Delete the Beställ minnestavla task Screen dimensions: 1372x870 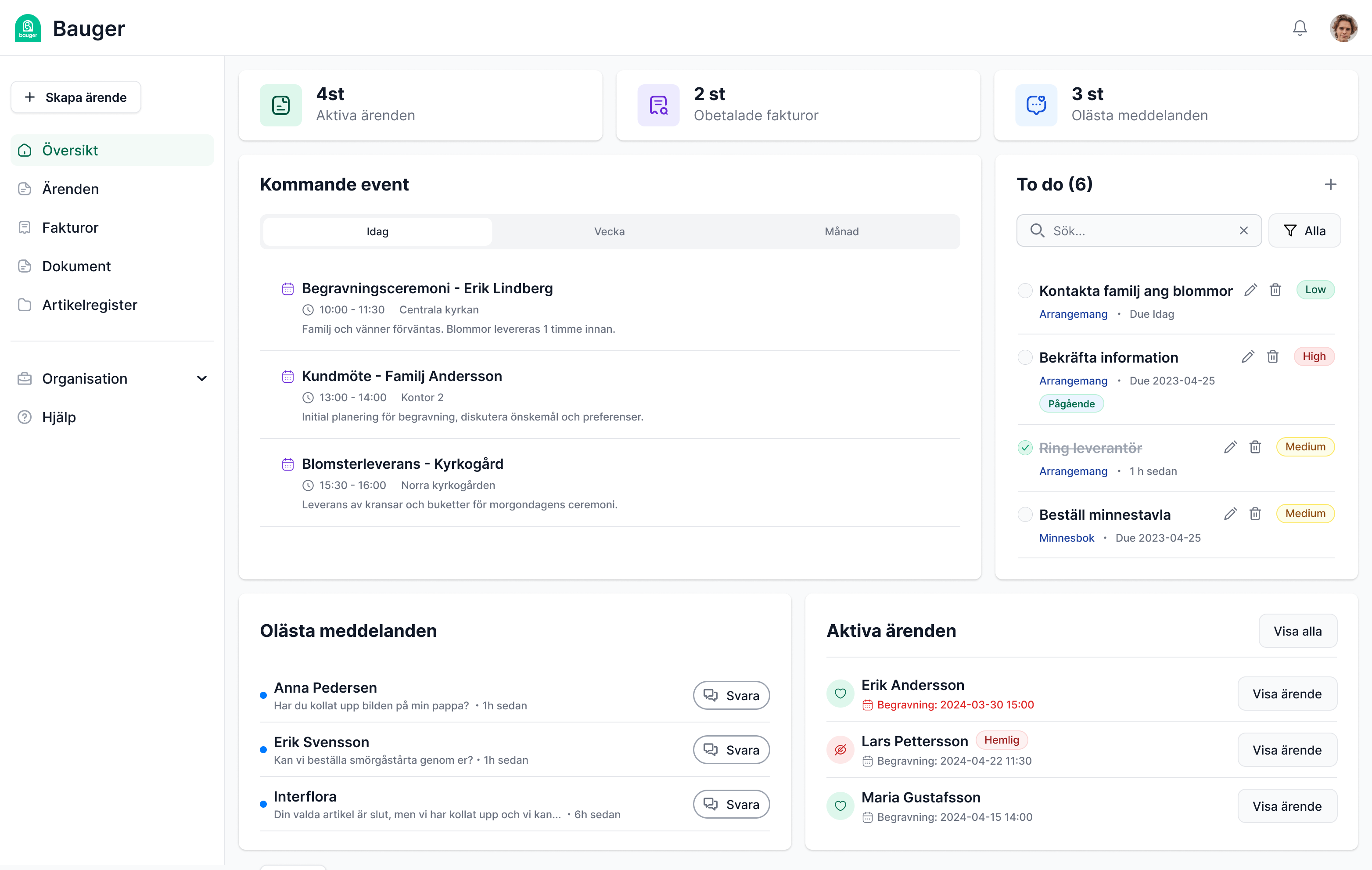tap(1255, 514)
